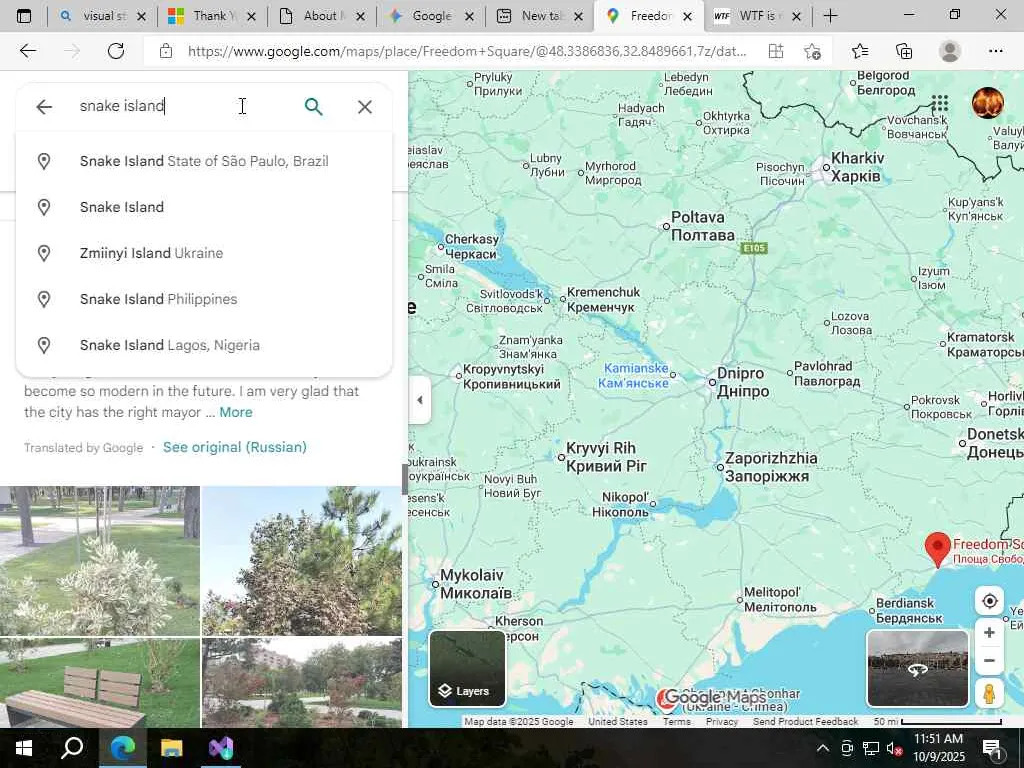This screenshot has width=1024, height=768.
Task: Switch to the WTF is tab
Action: (758, 16)
